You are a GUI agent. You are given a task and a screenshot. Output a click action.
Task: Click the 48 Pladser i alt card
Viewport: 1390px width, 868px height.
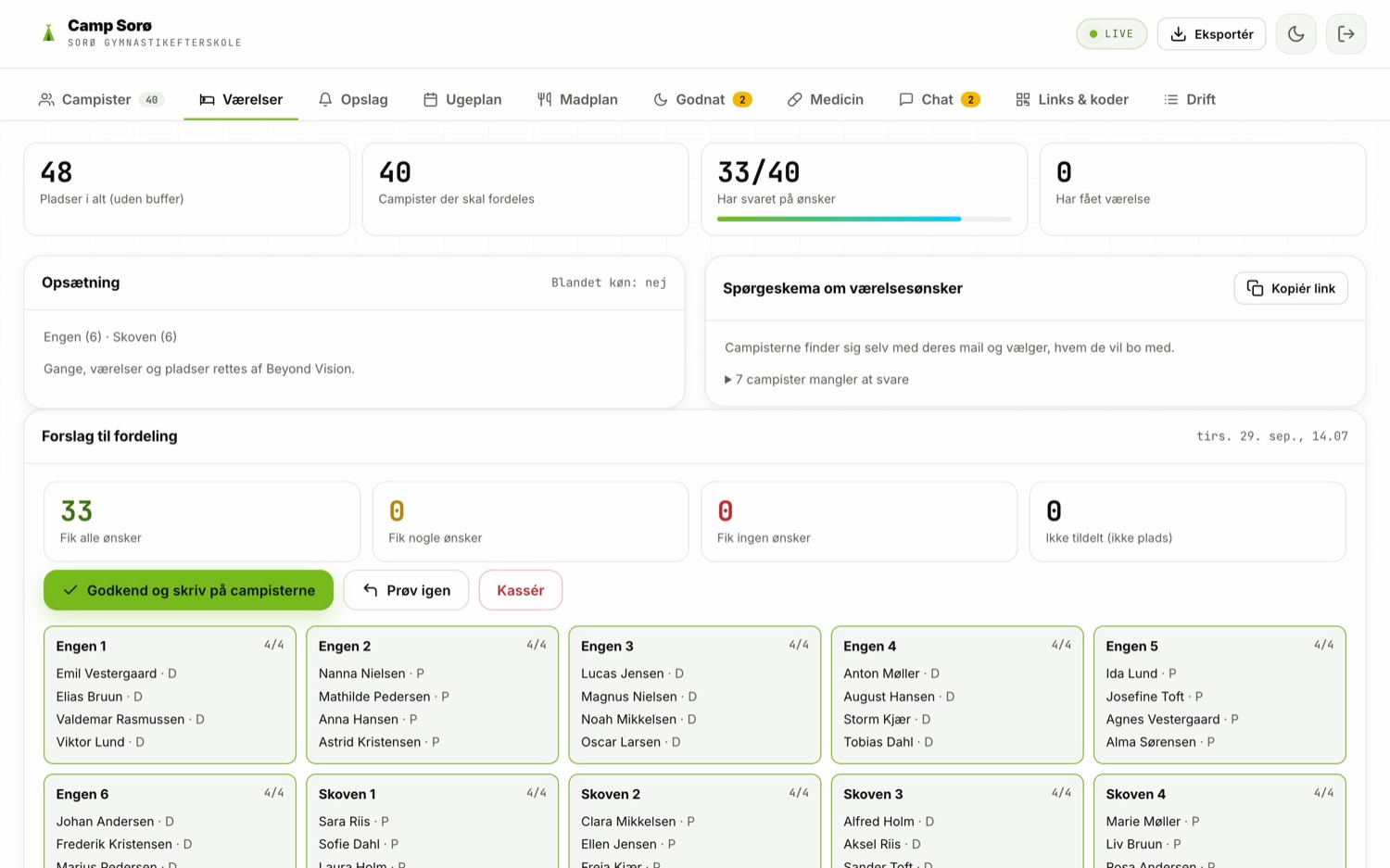(186, 189)
